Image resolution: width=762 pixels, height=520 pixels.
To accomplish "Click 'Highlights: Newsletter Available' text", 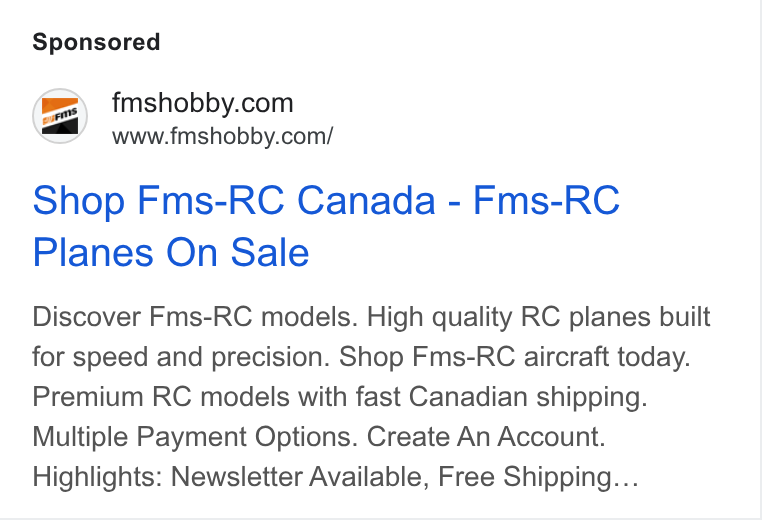I will pyautogui.click(x=231, y=476).
